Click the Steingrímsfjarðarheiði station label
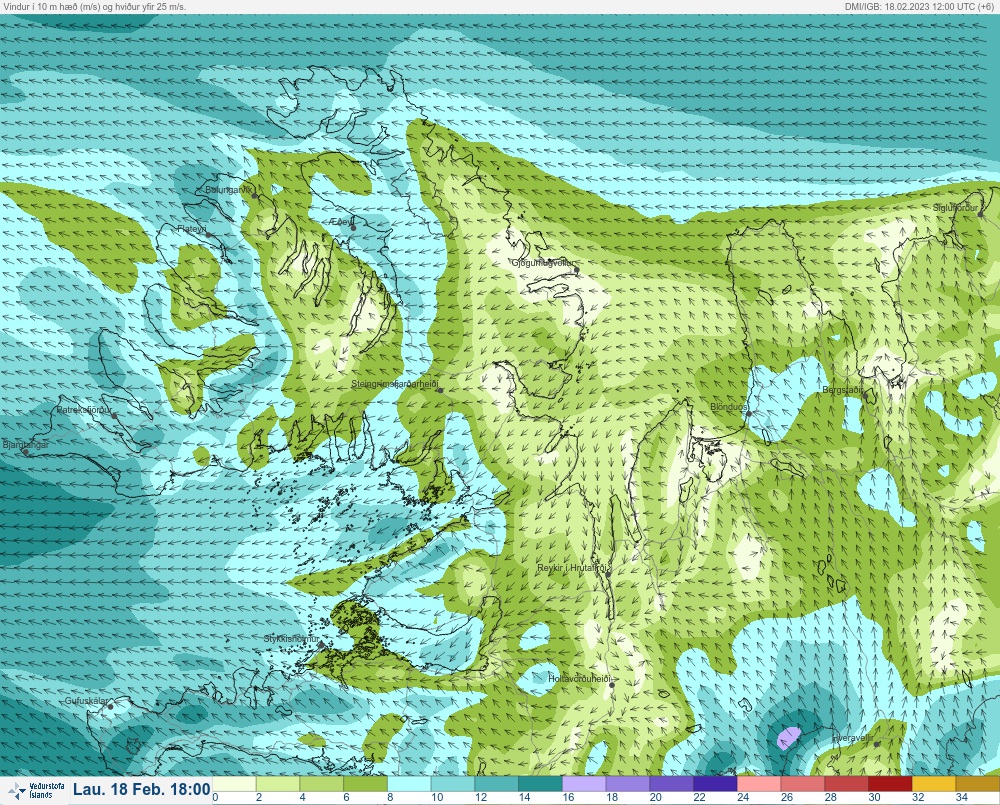 pyautogui.click(x=395, y=384)
